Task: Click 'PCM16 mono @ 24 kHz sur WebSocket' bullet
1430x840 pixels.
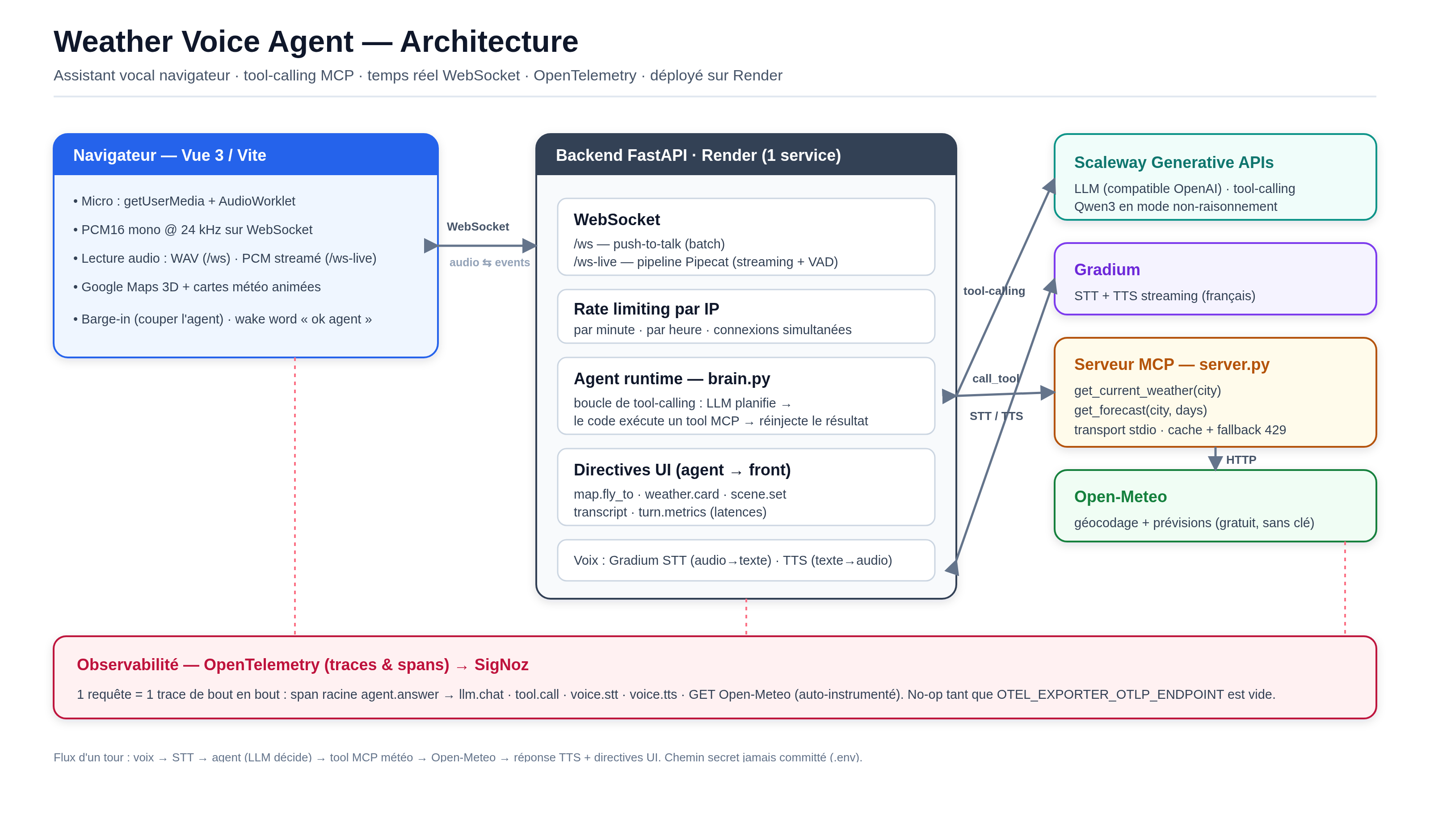Action: coord(193,229)
